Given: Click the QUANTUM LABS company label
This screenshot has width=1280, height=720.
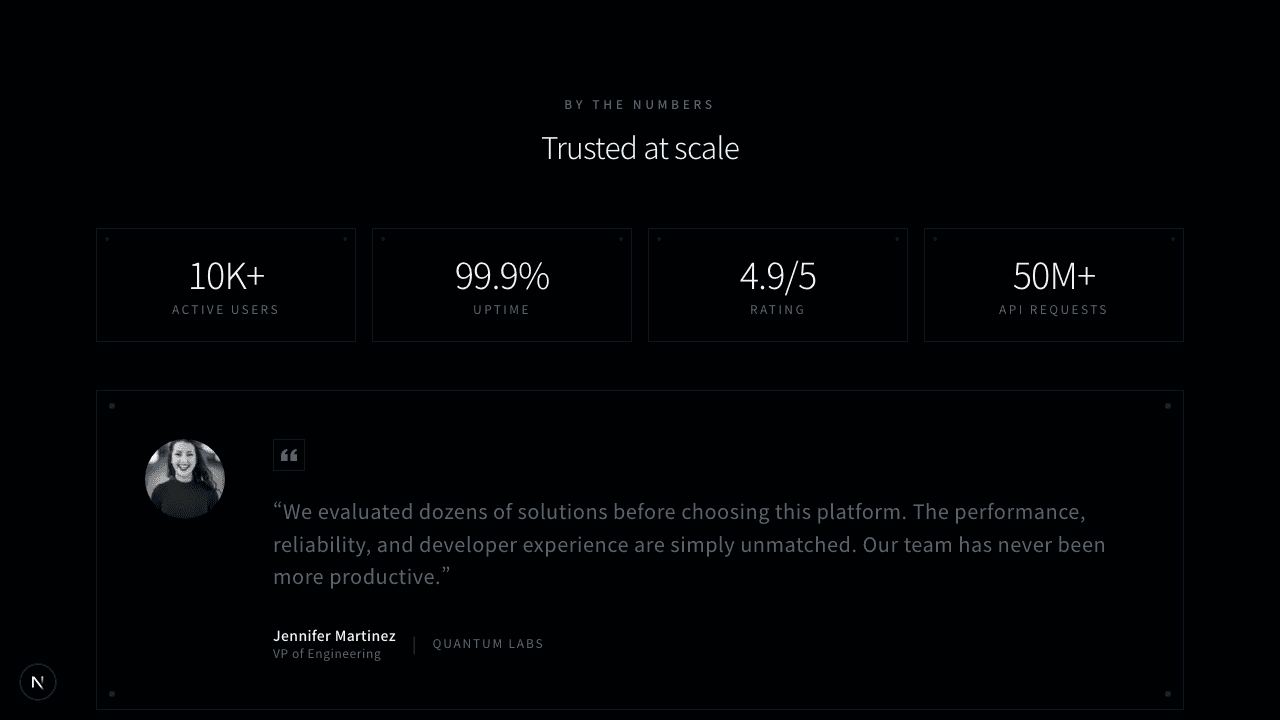Looking at the screenshot, I should coord(488,644).
